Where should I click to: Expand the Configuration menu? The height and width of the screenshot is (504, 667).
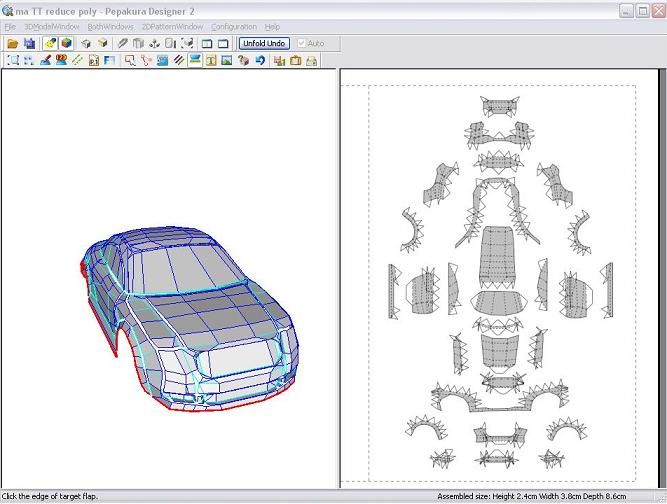(x=233, y=27)
